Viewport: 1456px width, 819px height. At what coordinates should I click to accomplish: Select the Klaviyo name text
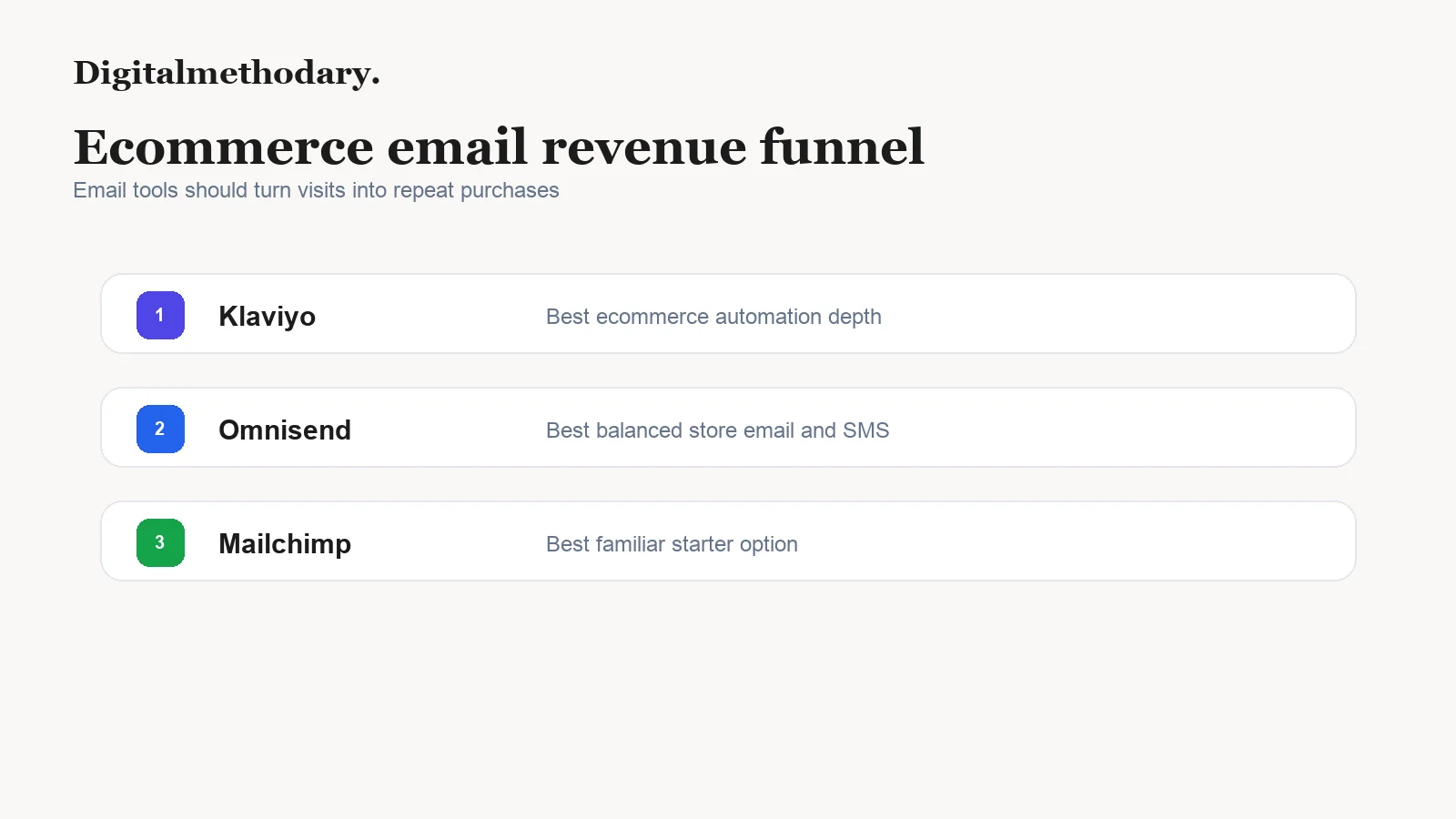click(x=267, y=317)
